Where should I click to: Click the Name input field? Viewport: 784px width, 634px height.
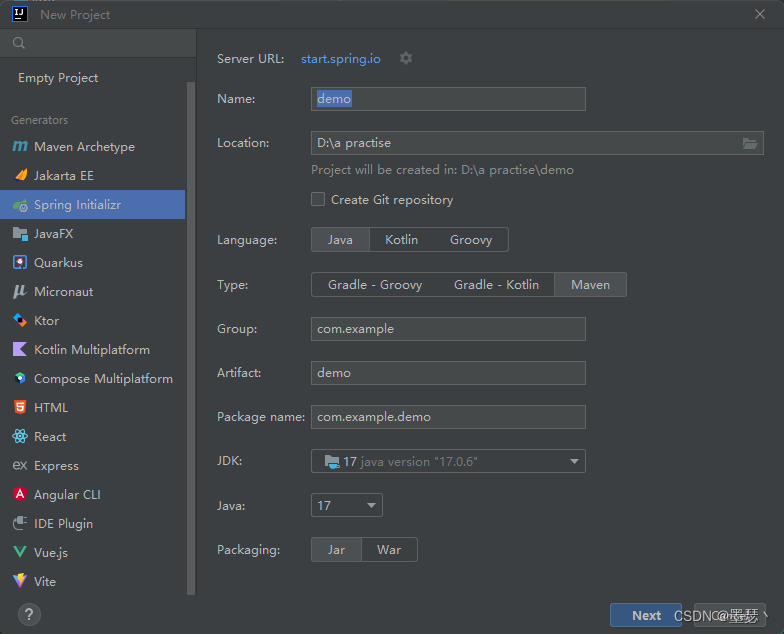coord(448,99)
